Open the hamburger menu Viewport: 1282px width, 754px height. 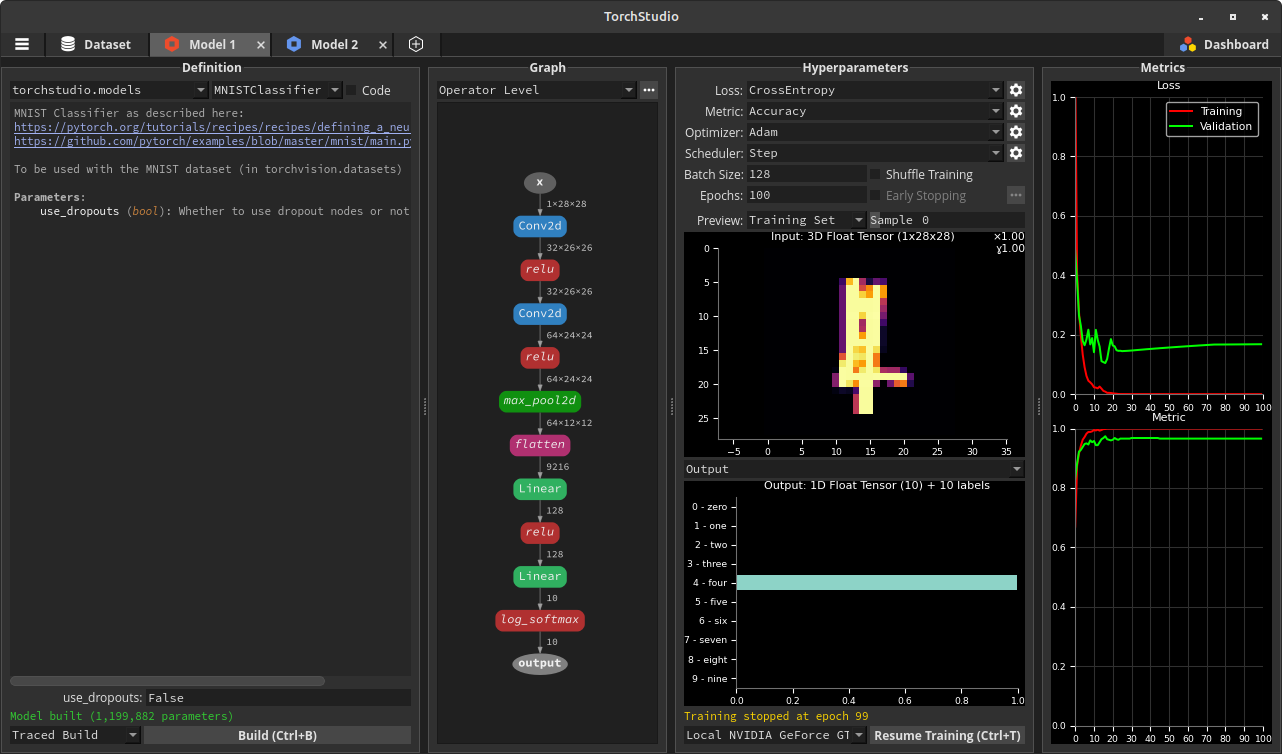pyautogui.click(x=22, y=44)
